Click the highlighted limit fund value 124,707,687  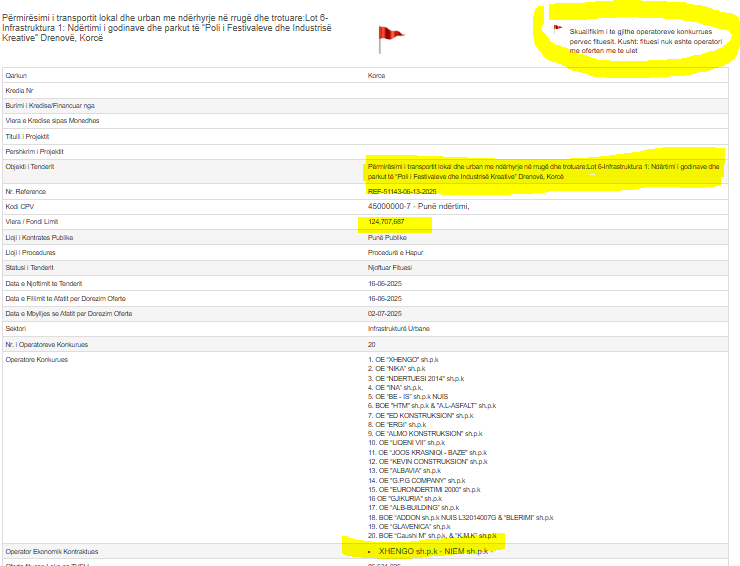click(x=387, y=221)
